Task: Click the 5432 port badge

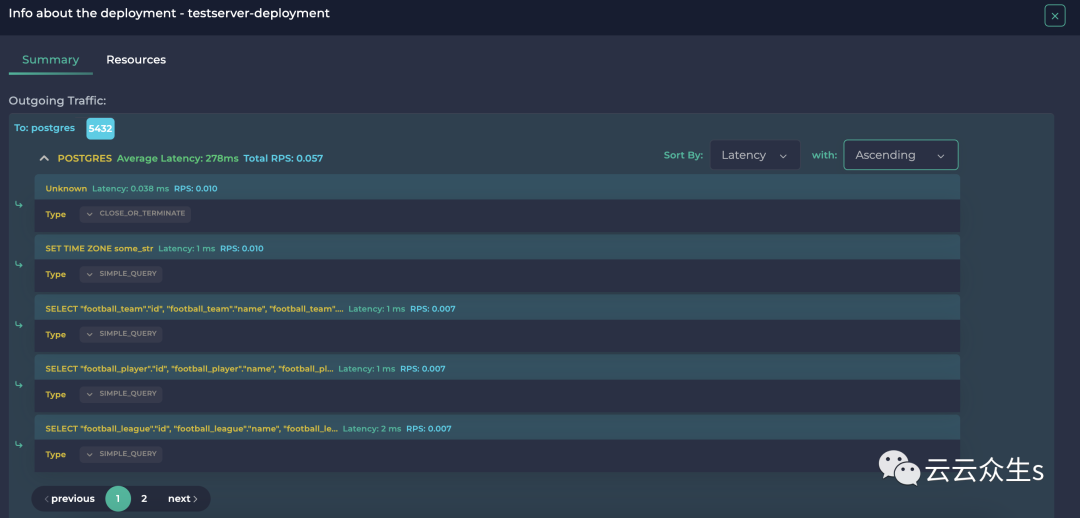Action: 101,128
